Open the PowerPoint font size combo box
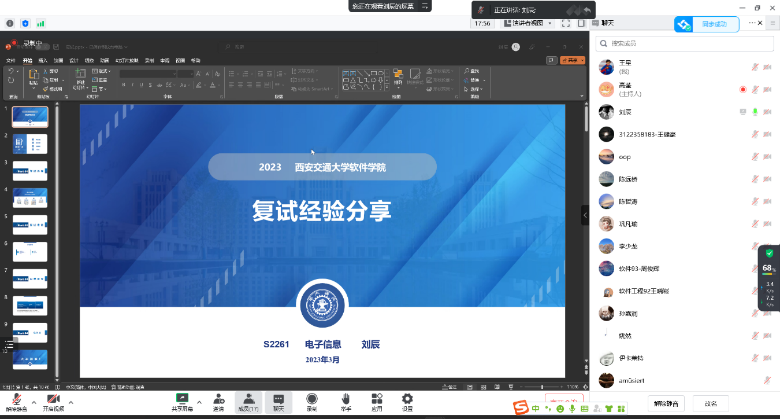780x419 pixels. (x=186, y=74)
